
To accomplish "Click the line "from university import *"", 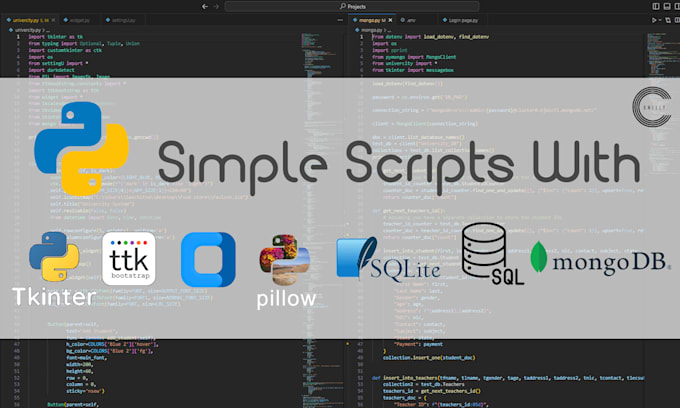I will (x=405, y=63).
